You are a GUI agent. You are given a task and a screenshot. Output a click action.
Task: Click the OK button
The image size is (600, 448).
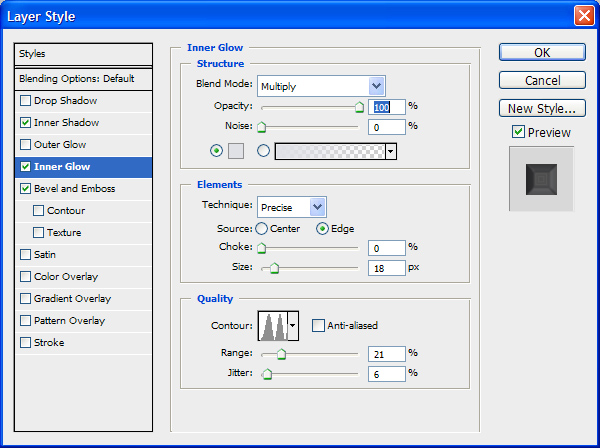(x=541, y=52)
